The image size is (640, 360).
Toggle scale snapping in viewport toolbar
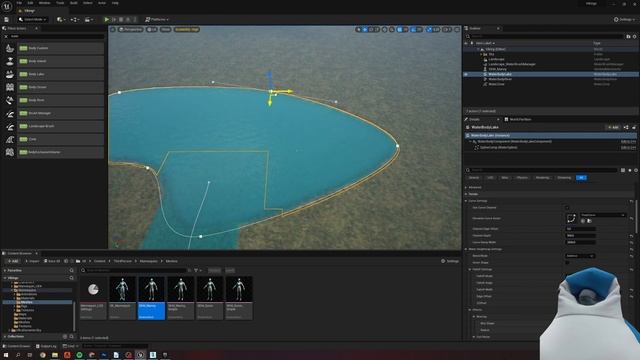pos(429,29)
